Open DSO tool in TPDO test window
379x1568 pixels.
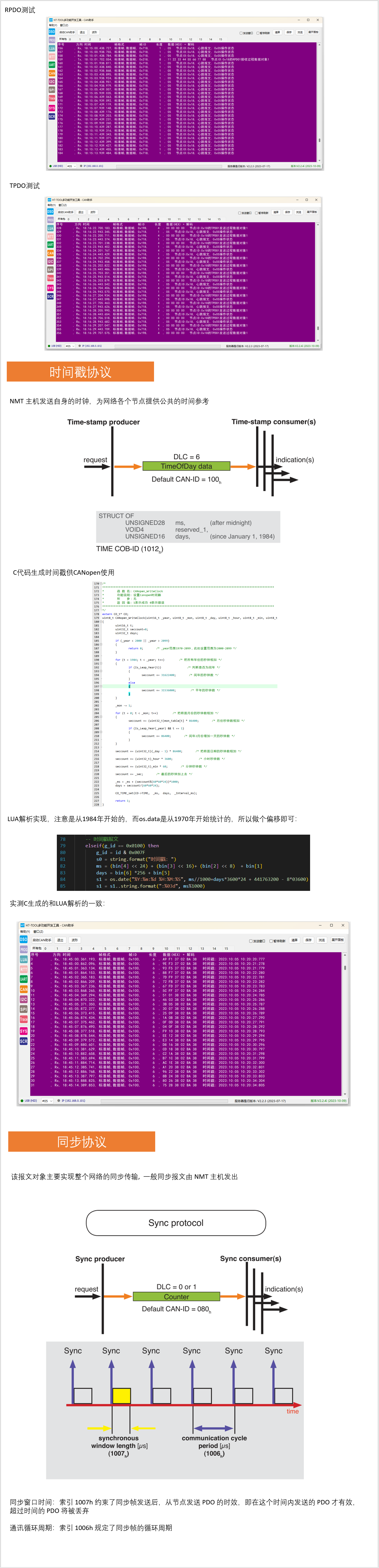point(51,212)
